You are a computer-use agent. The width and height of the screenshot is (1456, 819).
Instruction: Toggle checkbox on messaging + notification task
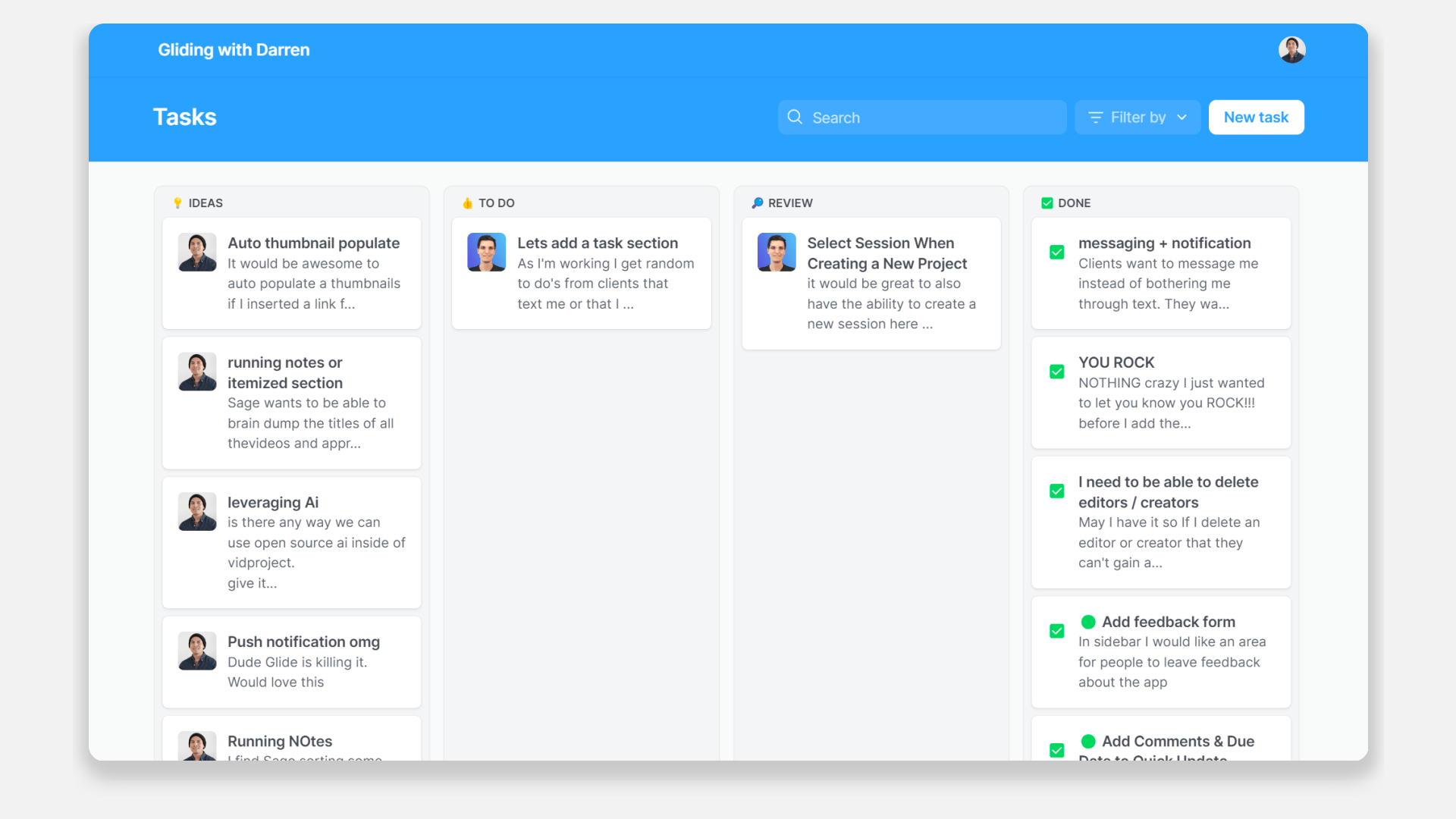coord(1056,252)
